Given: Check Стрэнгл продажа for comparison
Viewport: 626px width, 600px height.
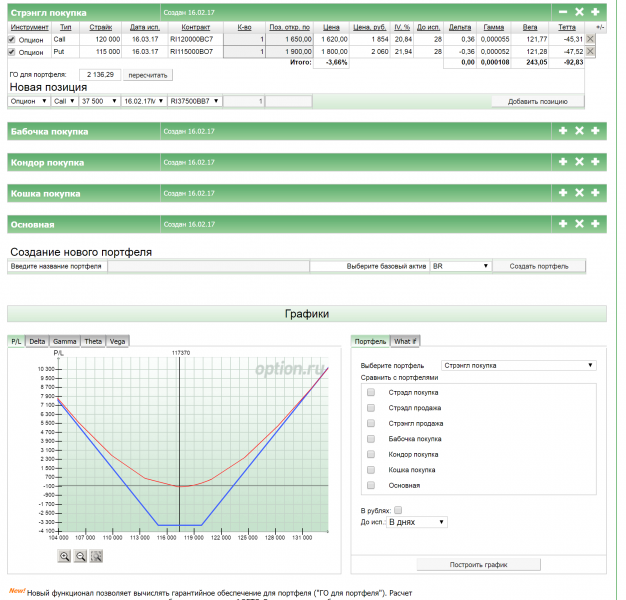Looking at the screenshot, I should (x=371, y=423).
